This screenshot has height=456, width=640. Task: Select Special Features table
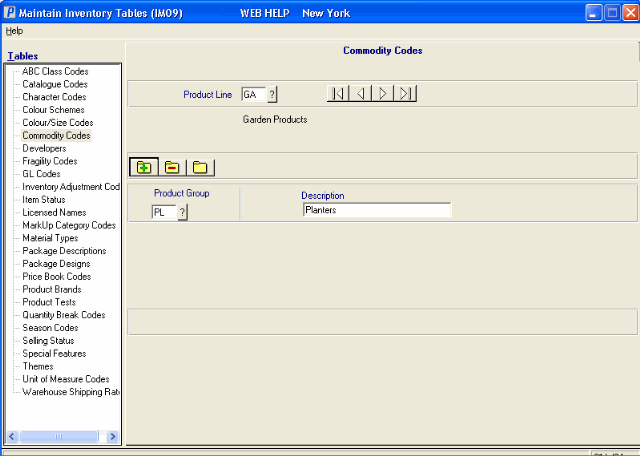(54, 354)
